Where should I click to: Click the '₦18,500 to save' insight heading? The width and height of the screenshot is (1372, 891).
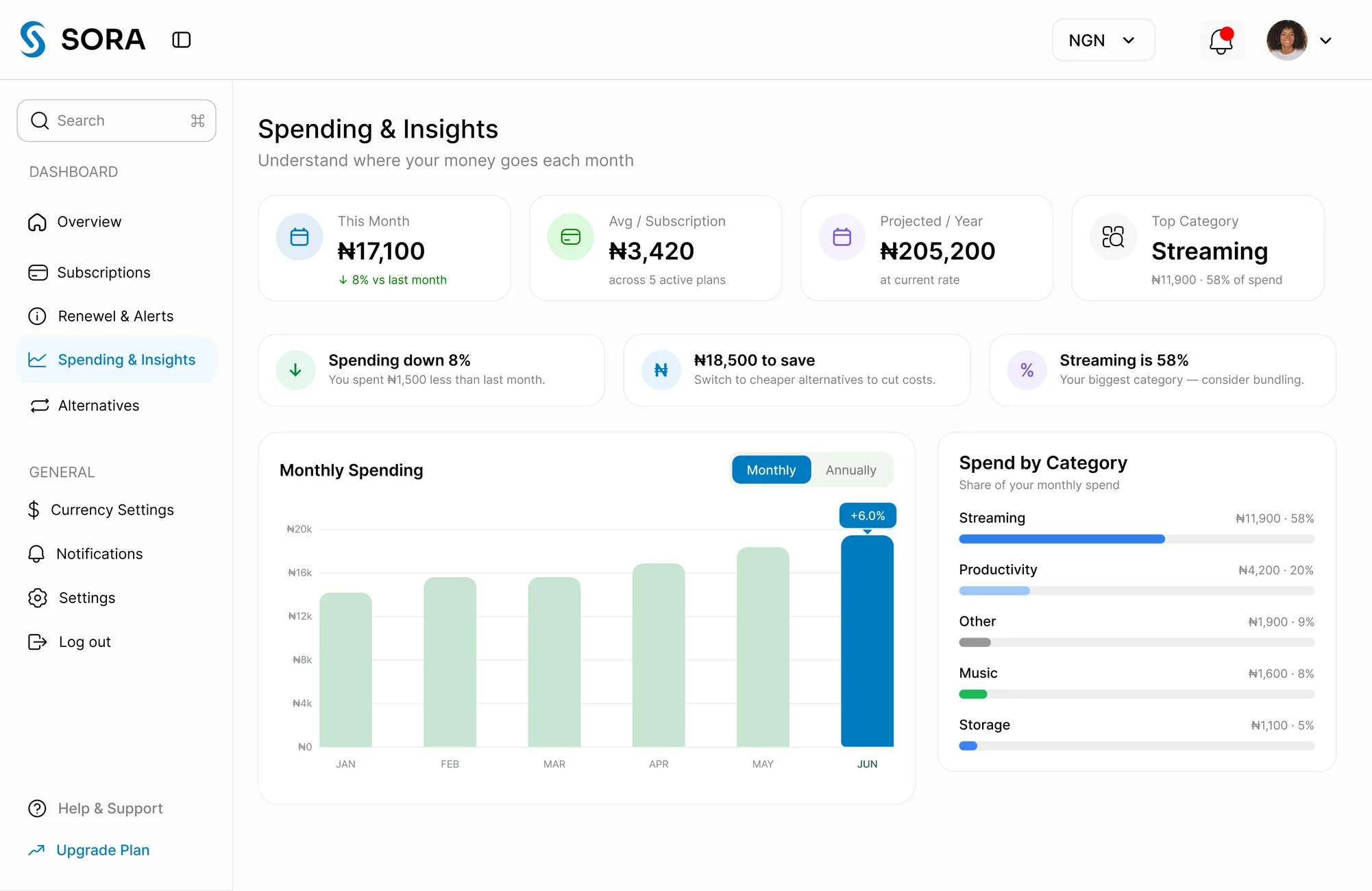[x=754, y=361]
